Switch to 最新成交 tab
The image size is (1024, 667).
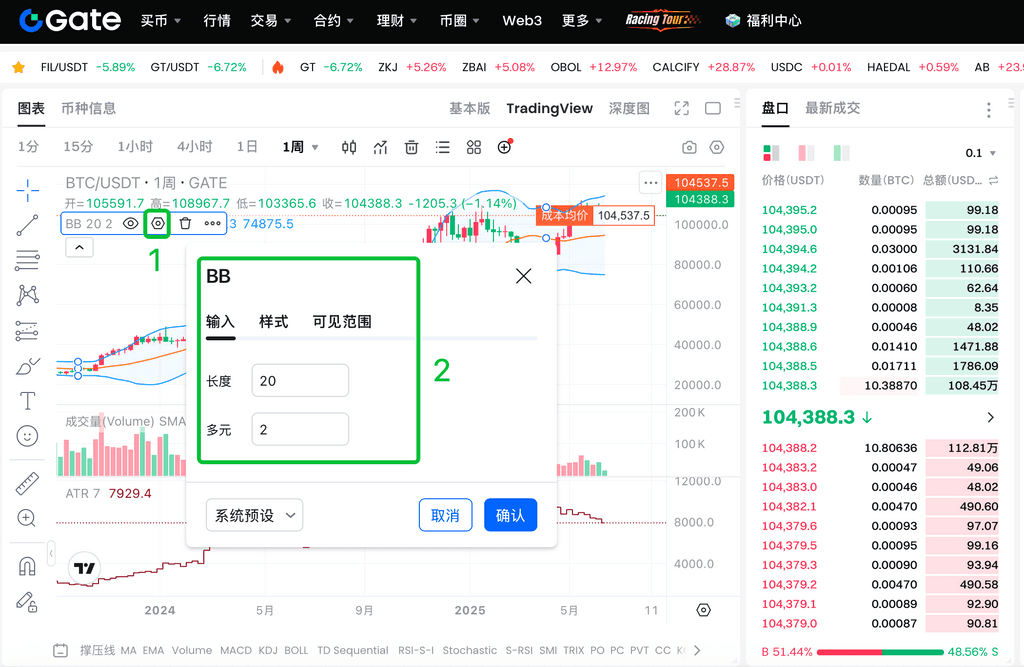point(832,108)
